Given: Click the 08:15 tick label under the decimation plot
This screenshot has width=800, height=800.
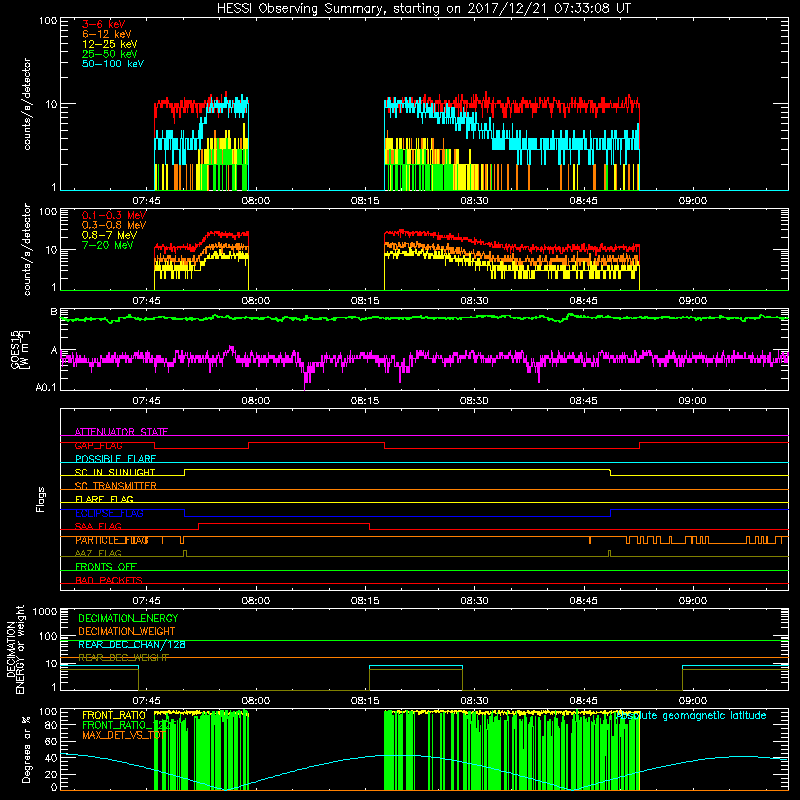Looking at the screenshot, I should (x=365, y=701).
